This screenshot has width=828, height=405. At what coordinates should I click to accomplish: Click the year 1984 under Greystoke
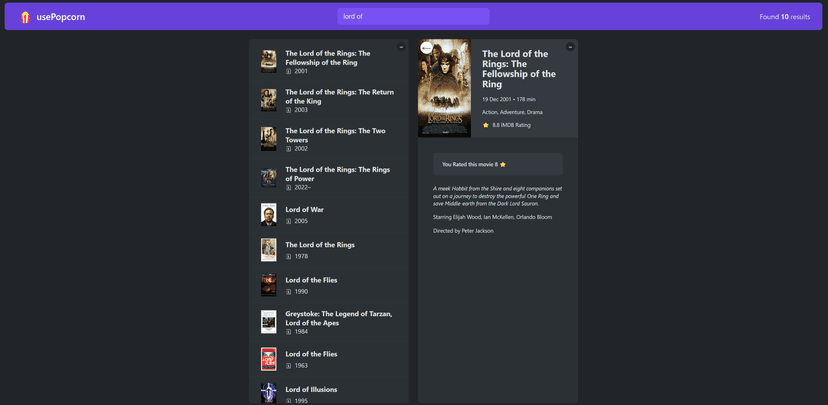tap(301, 332)
